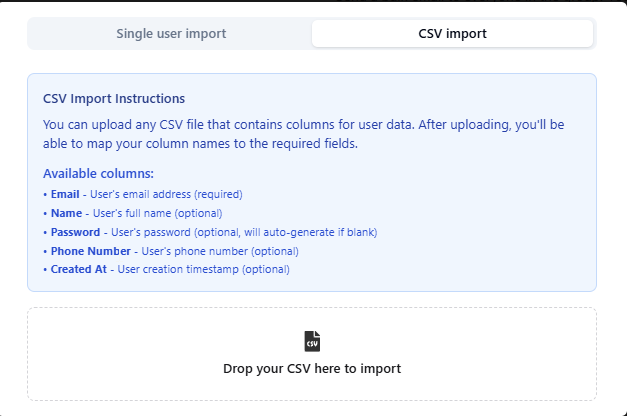Click the bold Email column name
The height and width of the screenshot is (416, 627).
[67, 194]
